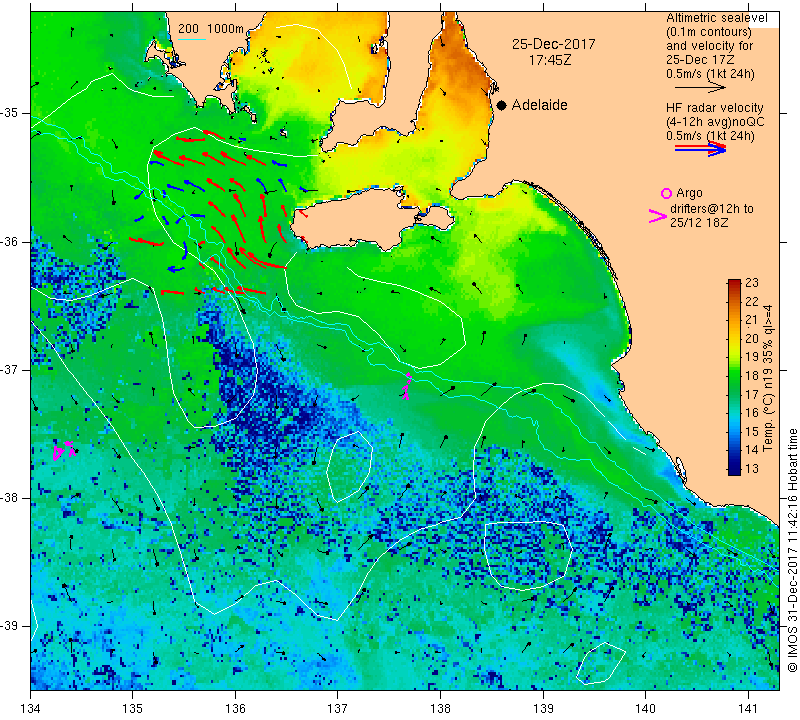Click the '25-Dec-2017' date text

(554, 44)
